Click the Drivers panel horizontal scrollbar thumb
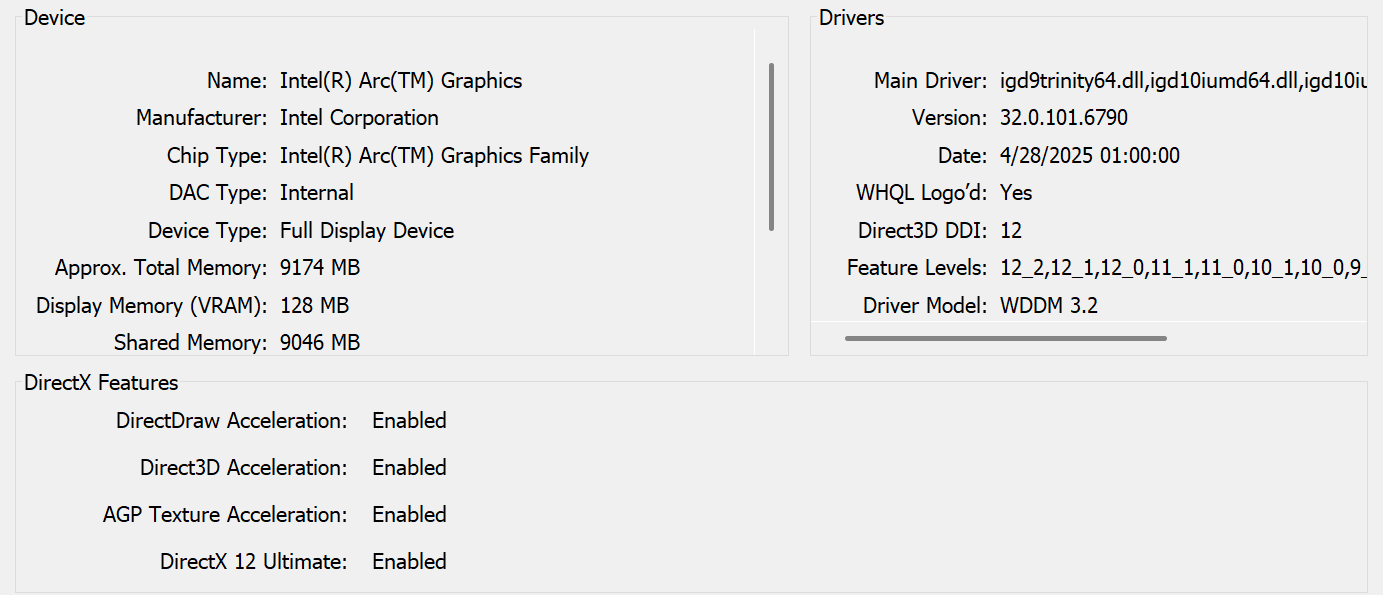The height and width of the screenshot is (595, 1383). click(1005, 339)
